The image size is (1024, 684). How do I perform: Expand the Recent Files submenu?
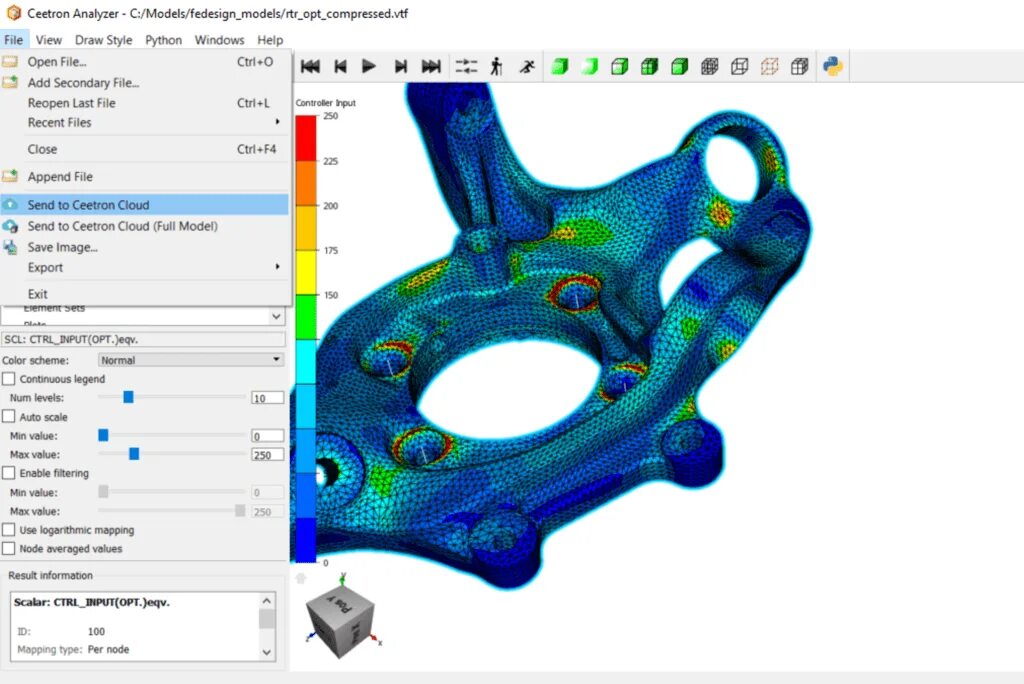pyautogui.click(x=145, y=123)
